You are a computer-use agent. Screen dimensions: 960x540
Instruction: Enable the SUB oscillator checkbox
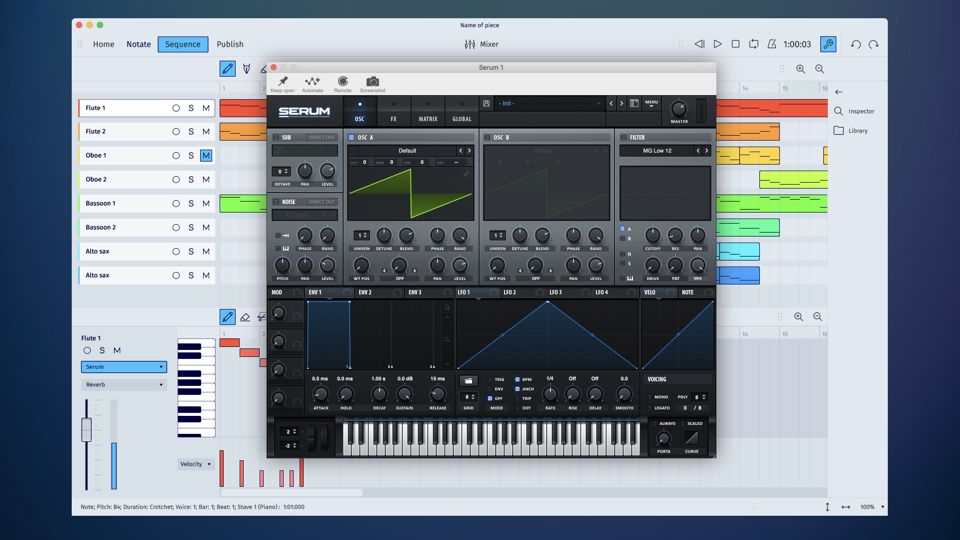[276, 138]
